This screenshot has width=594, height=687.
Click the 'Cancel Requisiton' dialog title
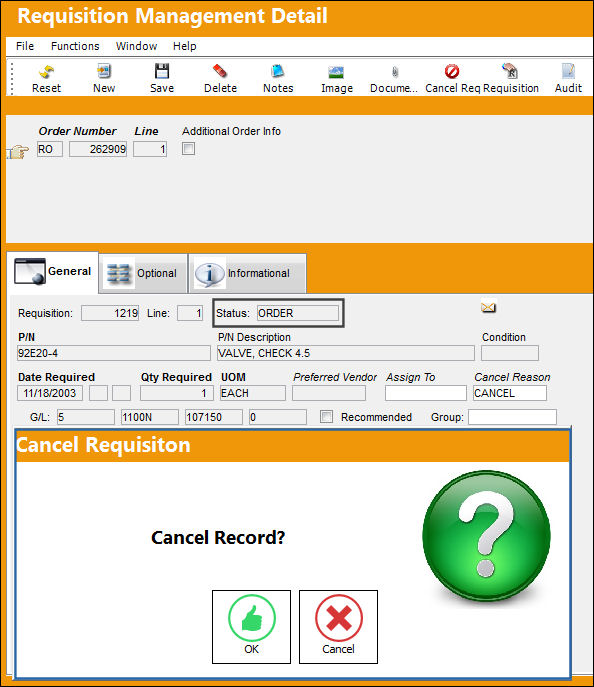[x=103, y=445]
